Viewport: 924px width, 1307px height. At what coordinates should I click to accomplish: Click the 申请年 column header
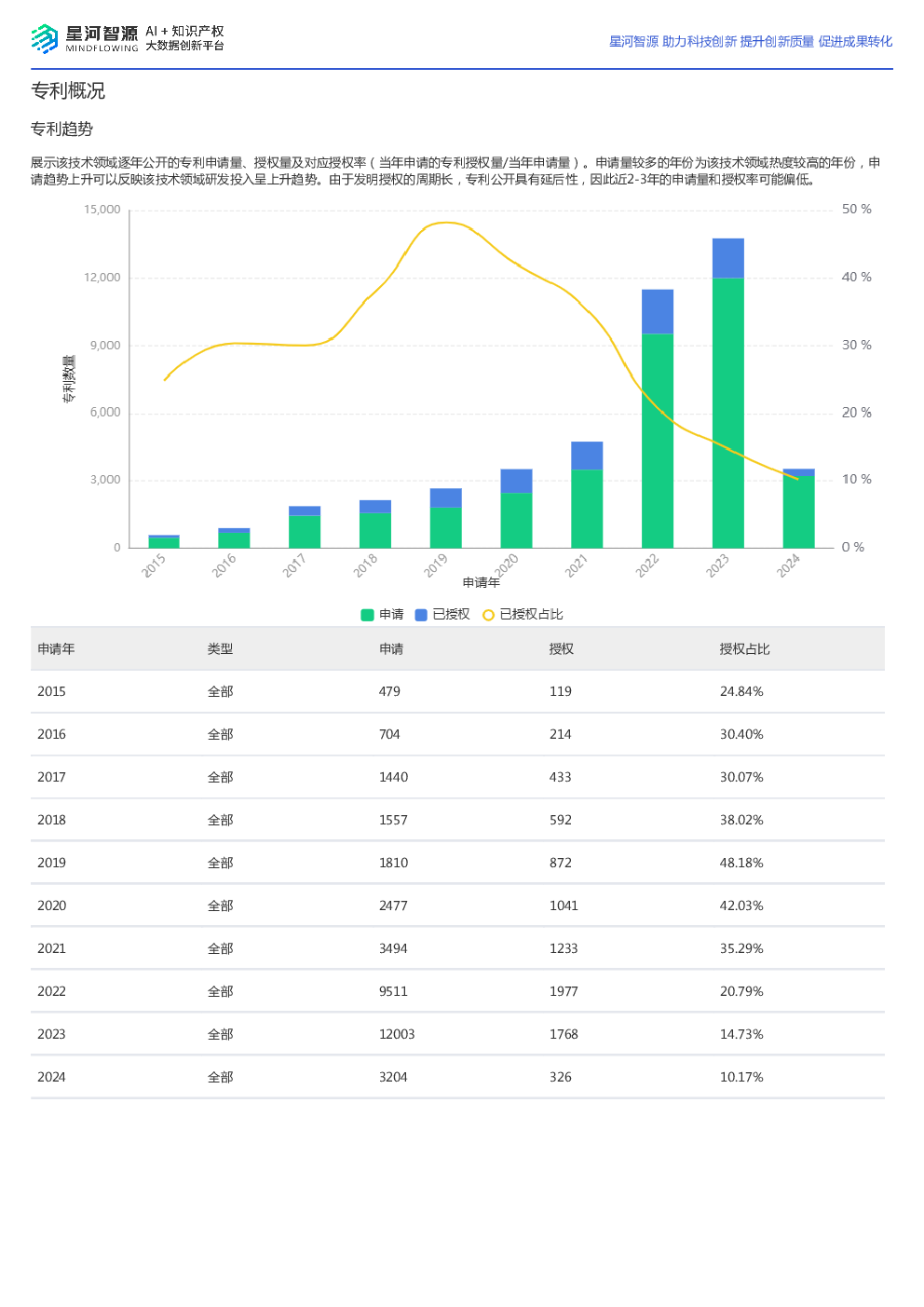coord(56,649)
